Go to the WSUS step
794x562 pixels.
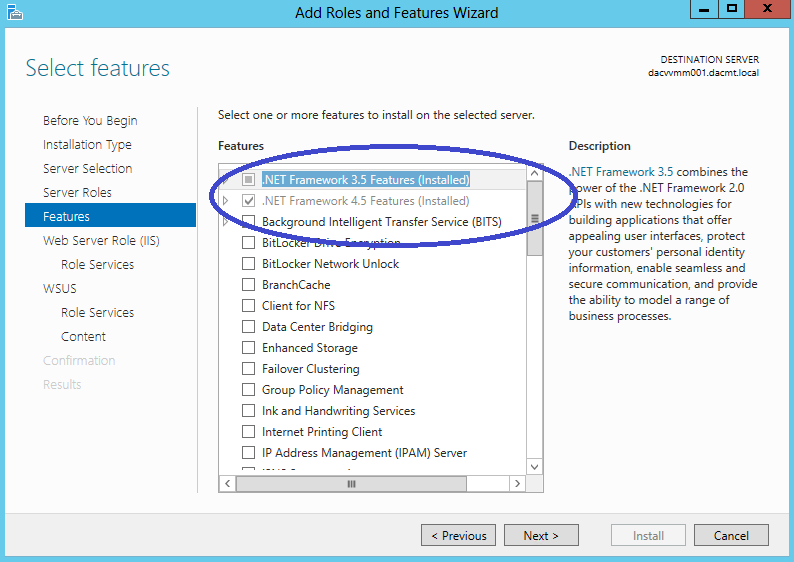point(60,289)
